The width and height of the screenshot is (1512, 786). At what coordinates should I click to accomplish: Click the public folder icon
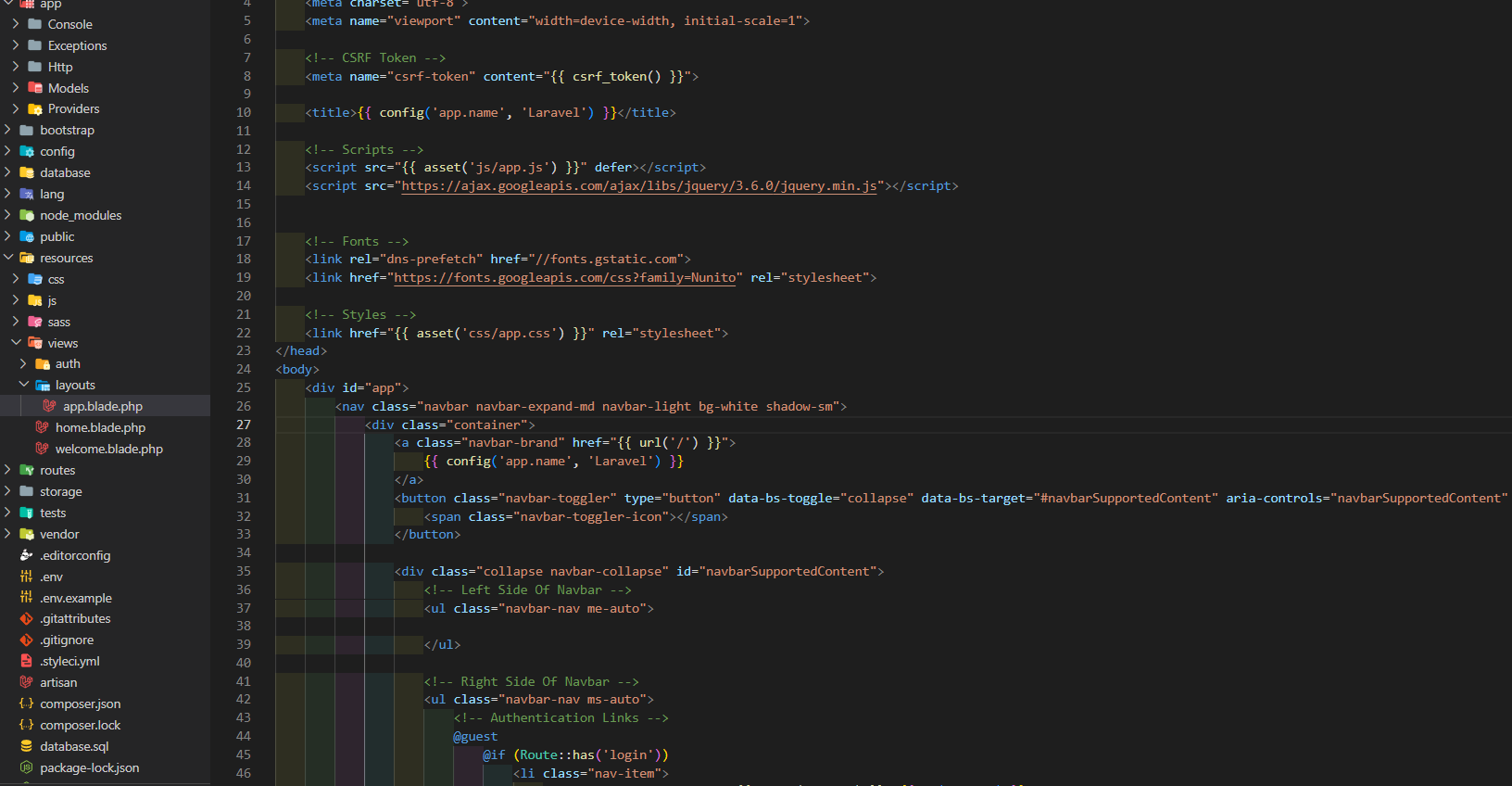click(27, 236)
